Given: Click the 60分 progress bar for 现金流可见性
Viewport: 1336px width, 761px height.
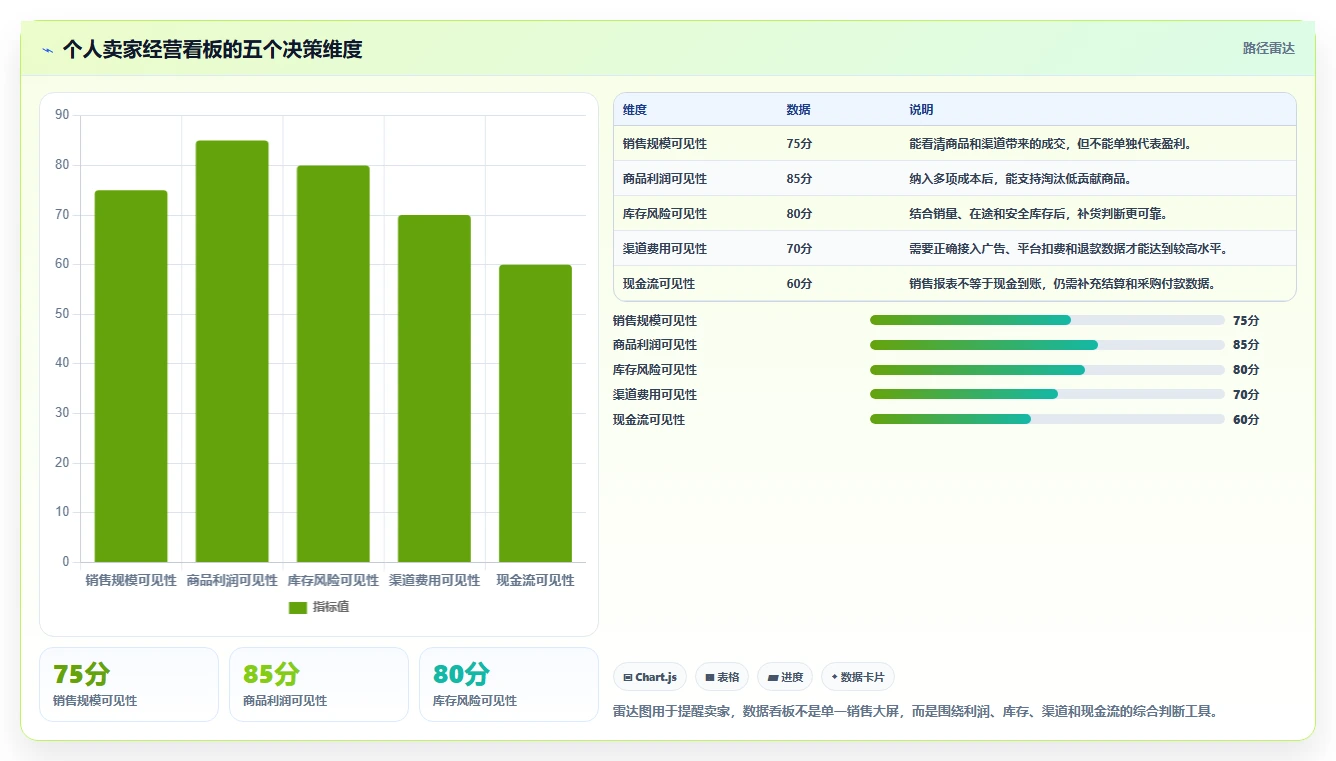Looking at the screenshot, I should pos(1047,419).
